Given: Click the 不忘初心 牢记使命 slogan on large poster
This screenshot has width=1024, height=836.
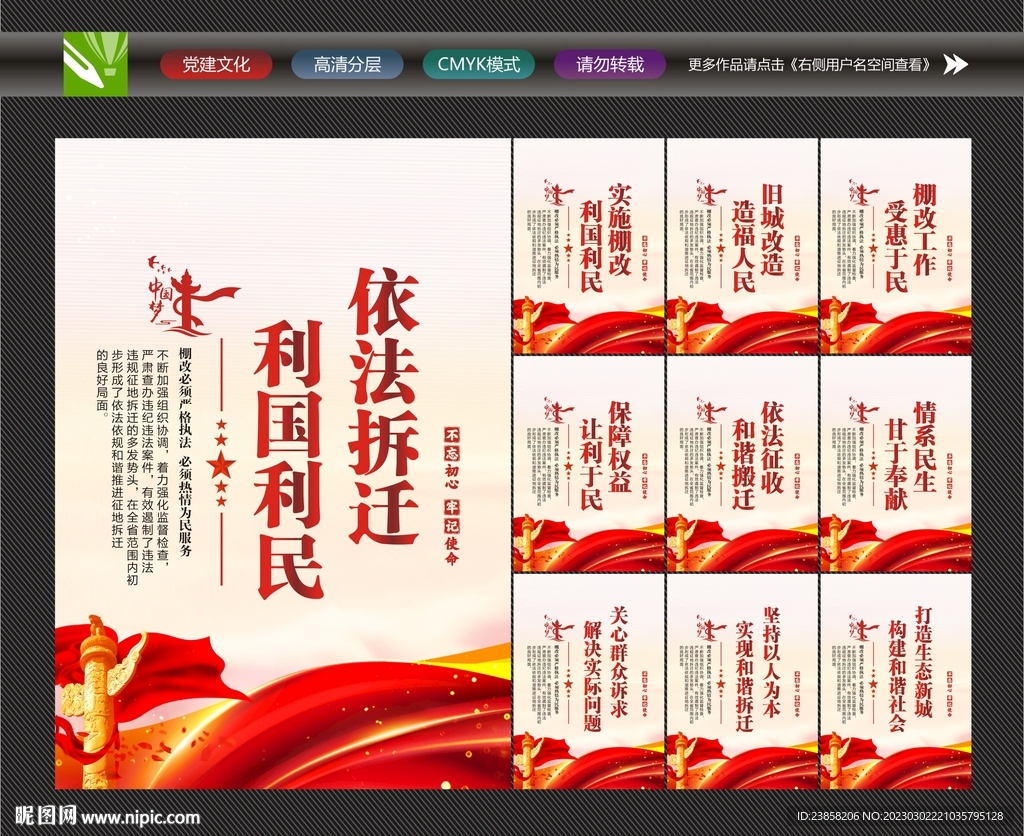Looking at the screenshot, I should coord(451,496).
